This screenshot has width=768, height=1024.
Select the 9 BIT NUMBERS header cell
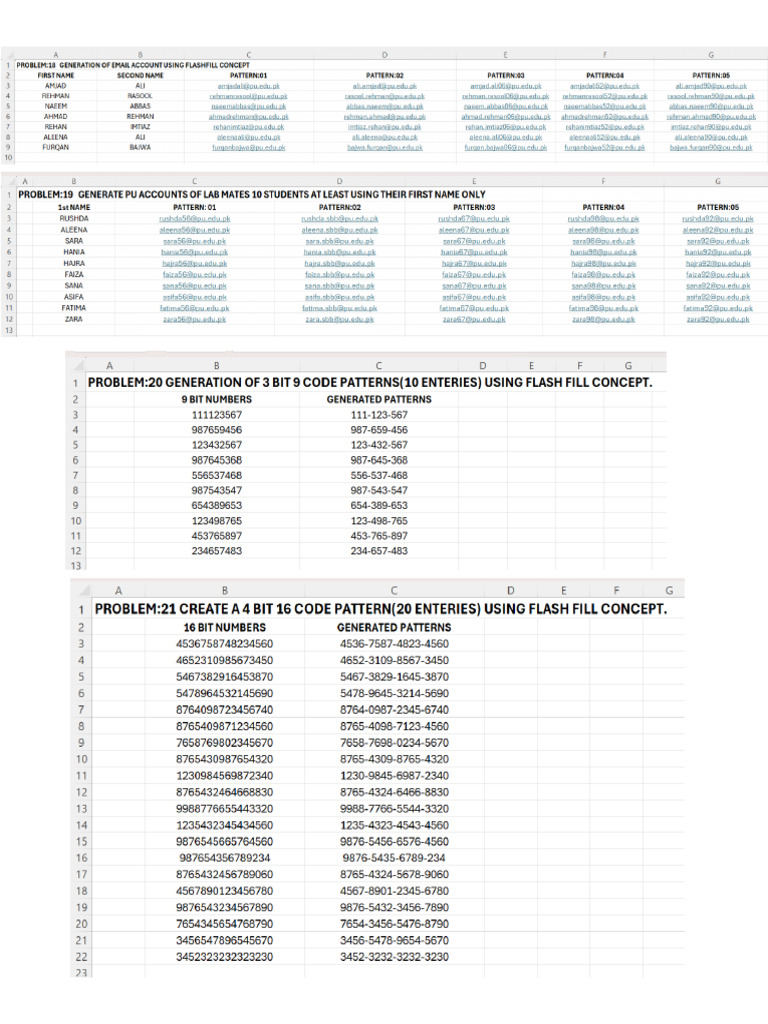coord(217,400)
